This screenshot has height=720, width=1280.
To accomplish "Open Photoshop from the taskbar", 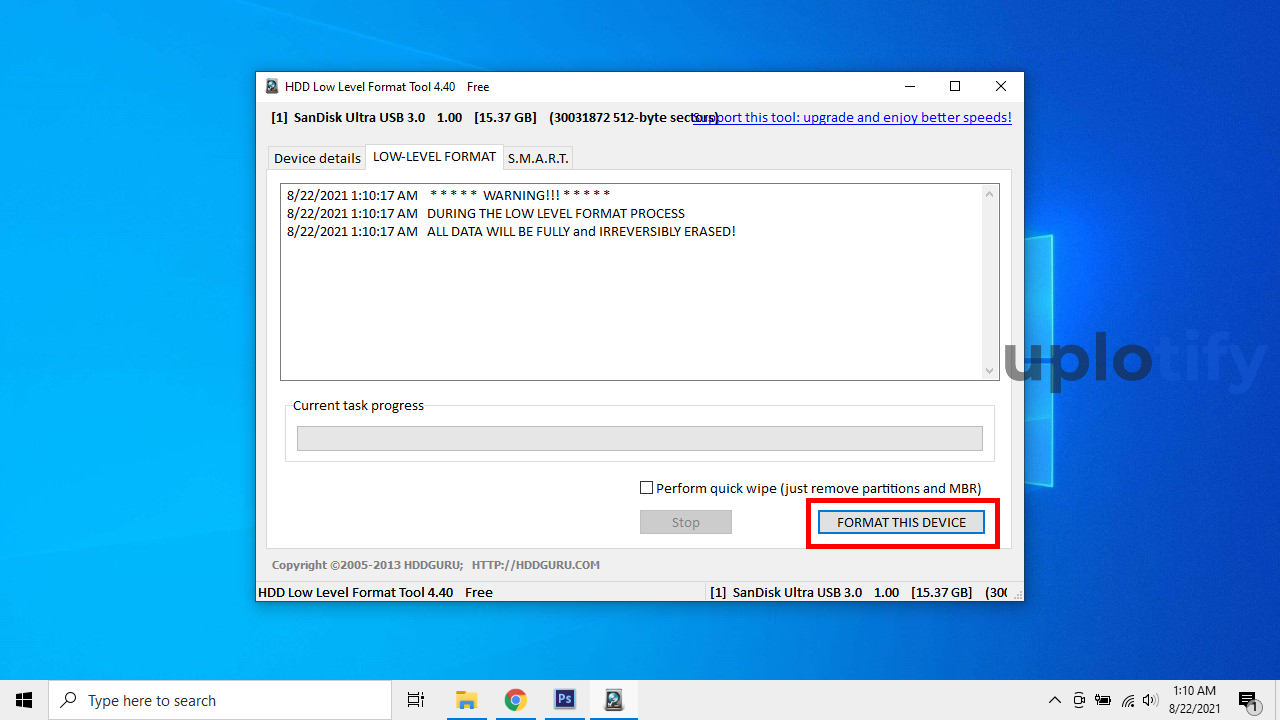I will click(565, 700).
